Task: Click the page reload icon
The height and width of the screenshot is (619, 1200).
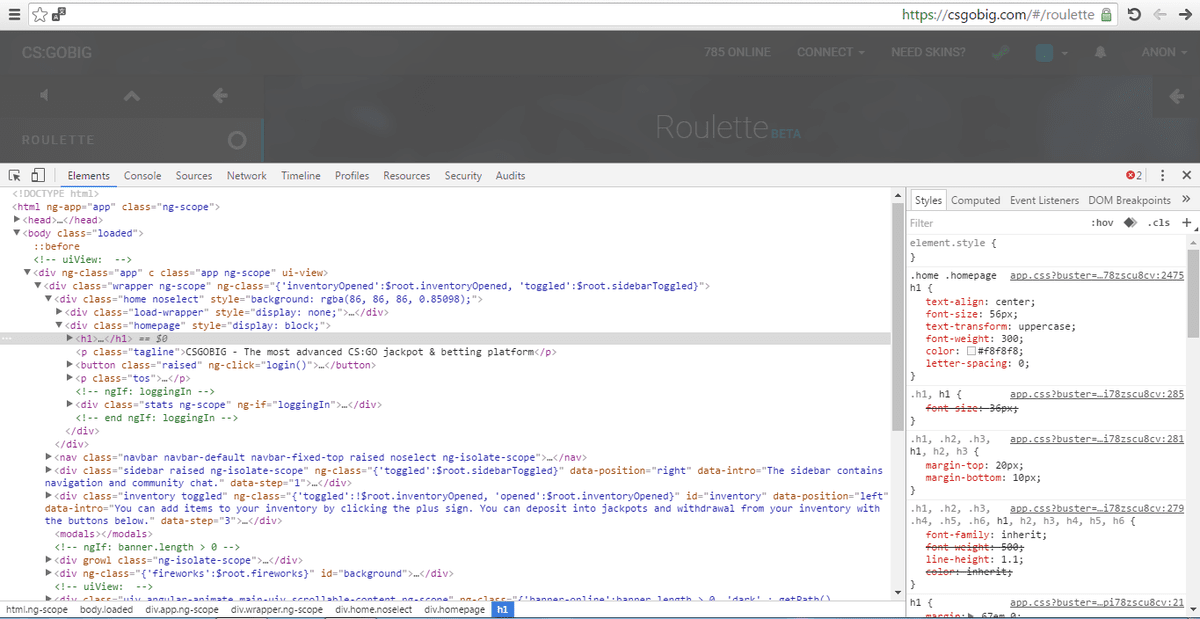Action: 1135,15
